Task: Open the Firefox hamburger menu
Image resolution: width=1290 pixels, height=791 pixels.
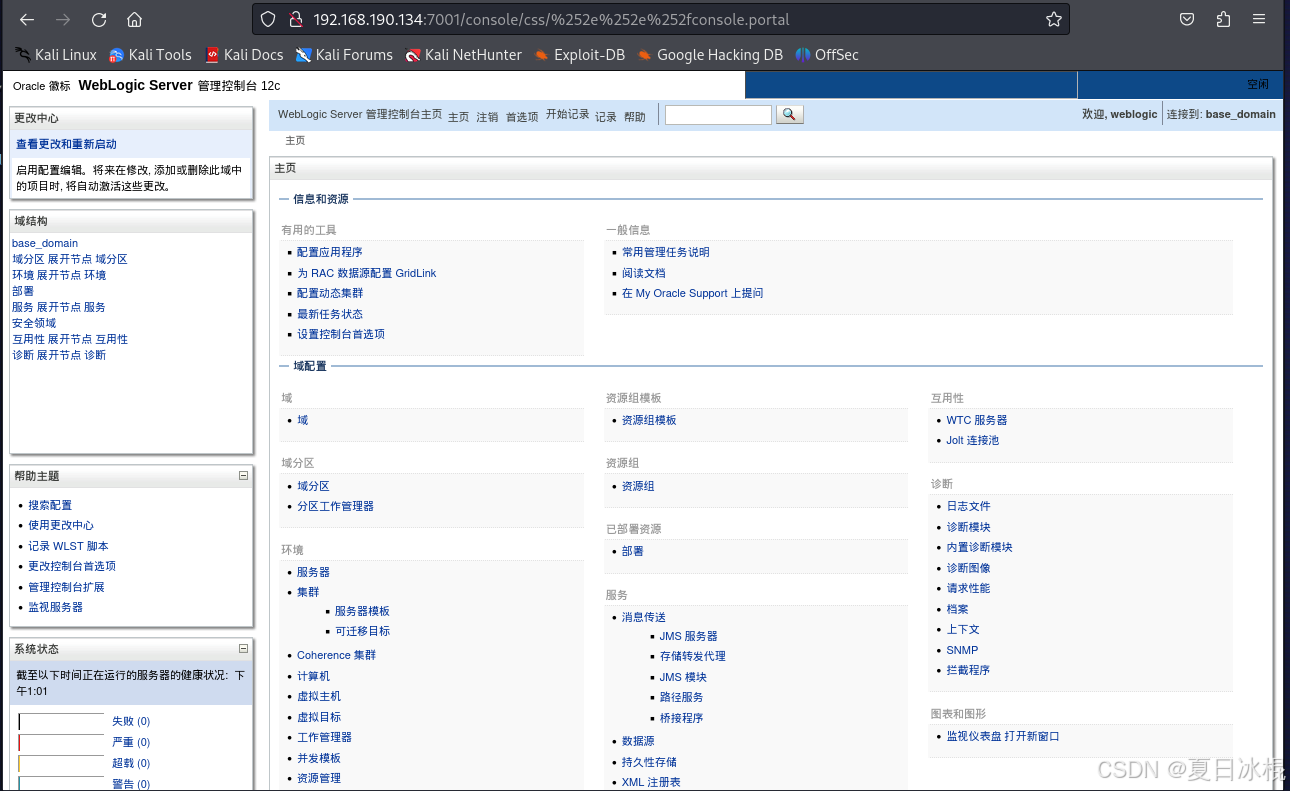Action: click(x=1260, y=19)
